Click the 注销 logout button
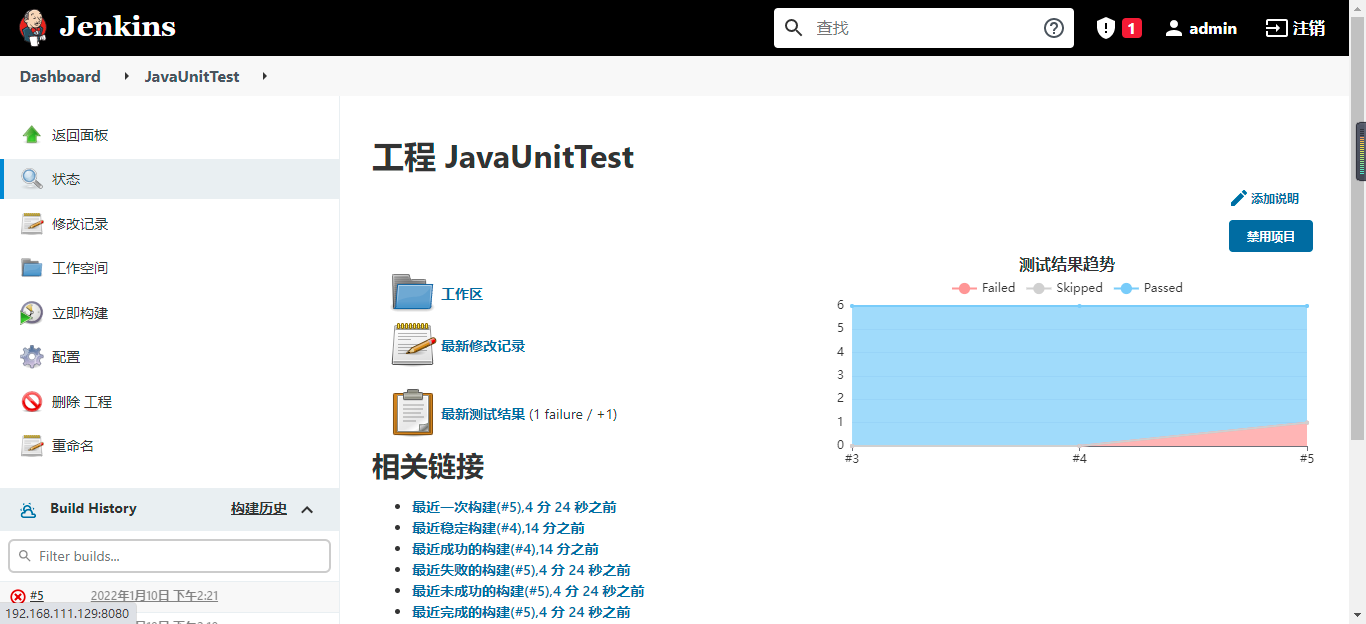This screenshot has height=624, width=1366. coord(1295,28)
